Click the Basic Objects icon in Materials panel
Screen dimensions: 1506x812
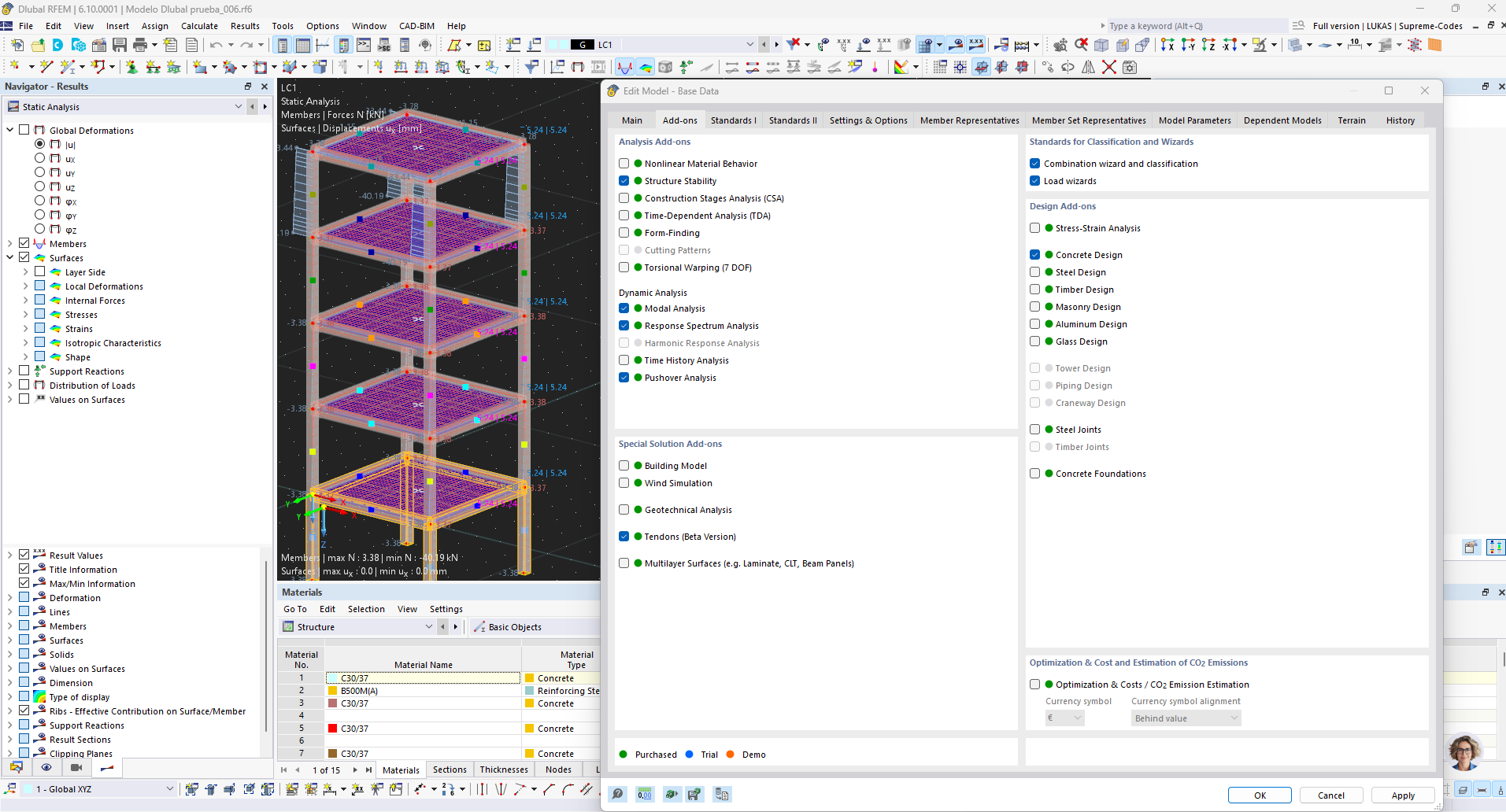pyautogui.click(x=479, y=627)
